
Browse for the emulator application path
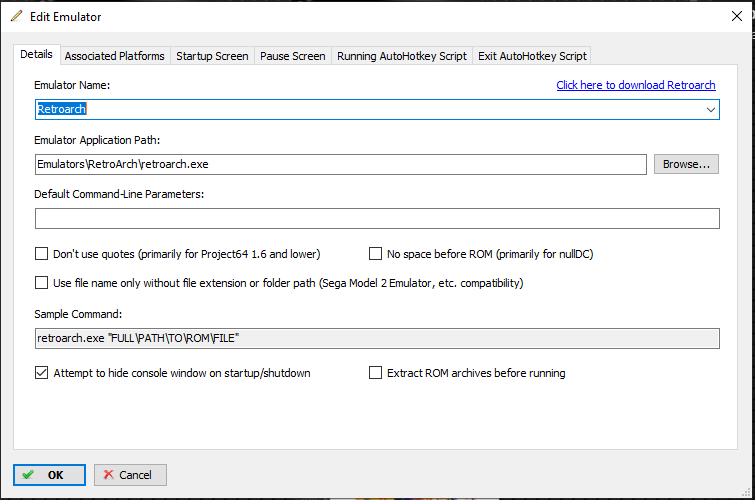686,164
